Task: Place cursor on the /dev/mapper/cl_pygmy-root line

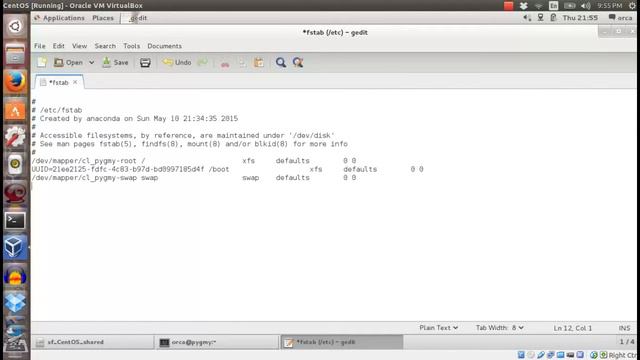Action: [x=194, y=161]
